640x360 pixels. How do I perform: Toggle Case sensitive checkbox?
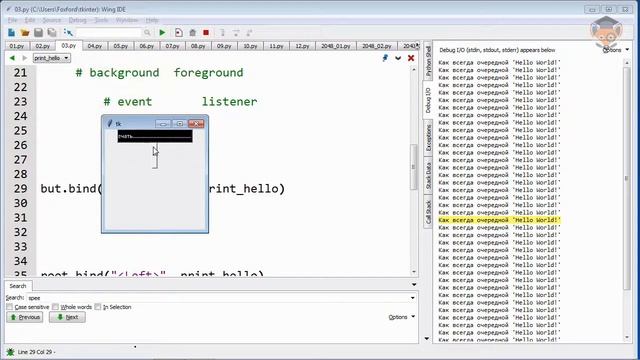[10, 307]
